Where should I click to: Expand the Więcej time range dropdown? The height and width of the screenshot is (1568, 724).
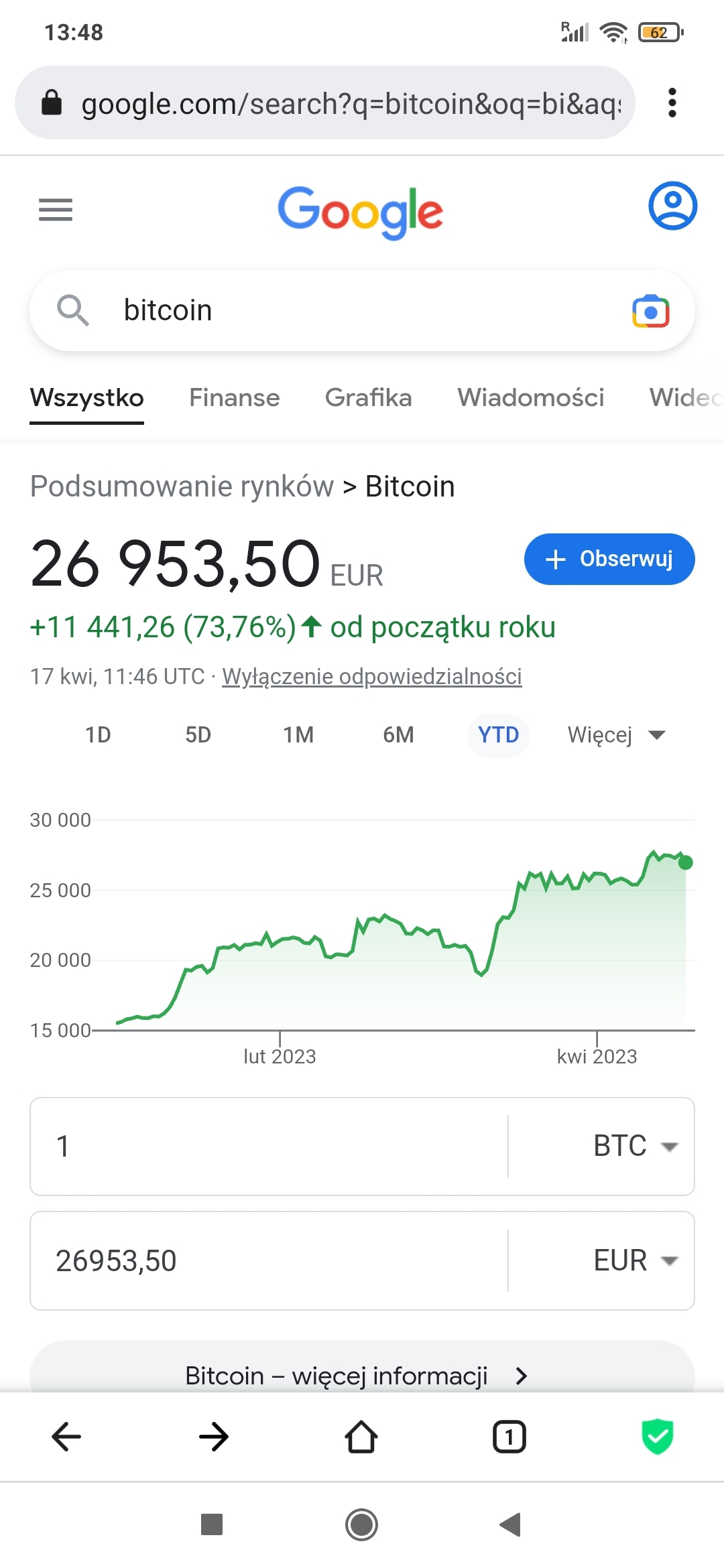coord(616,735)
